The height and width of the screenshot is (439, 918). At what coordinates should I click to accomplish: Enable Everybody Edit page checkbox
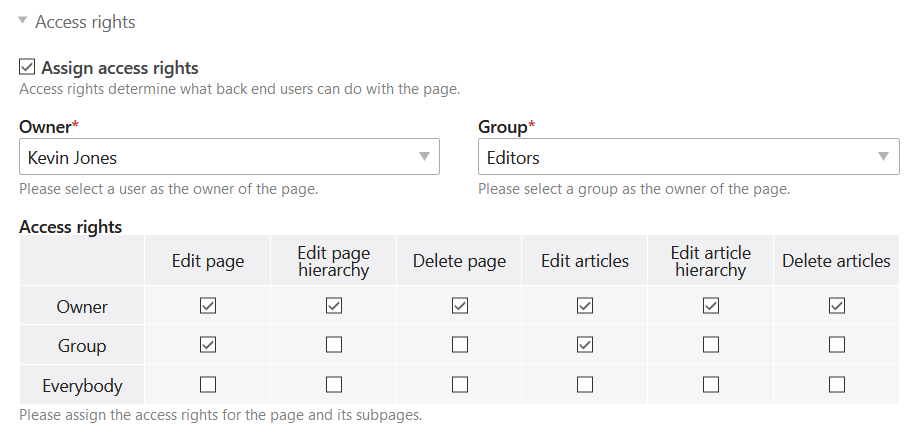click(x=208, y=385)
